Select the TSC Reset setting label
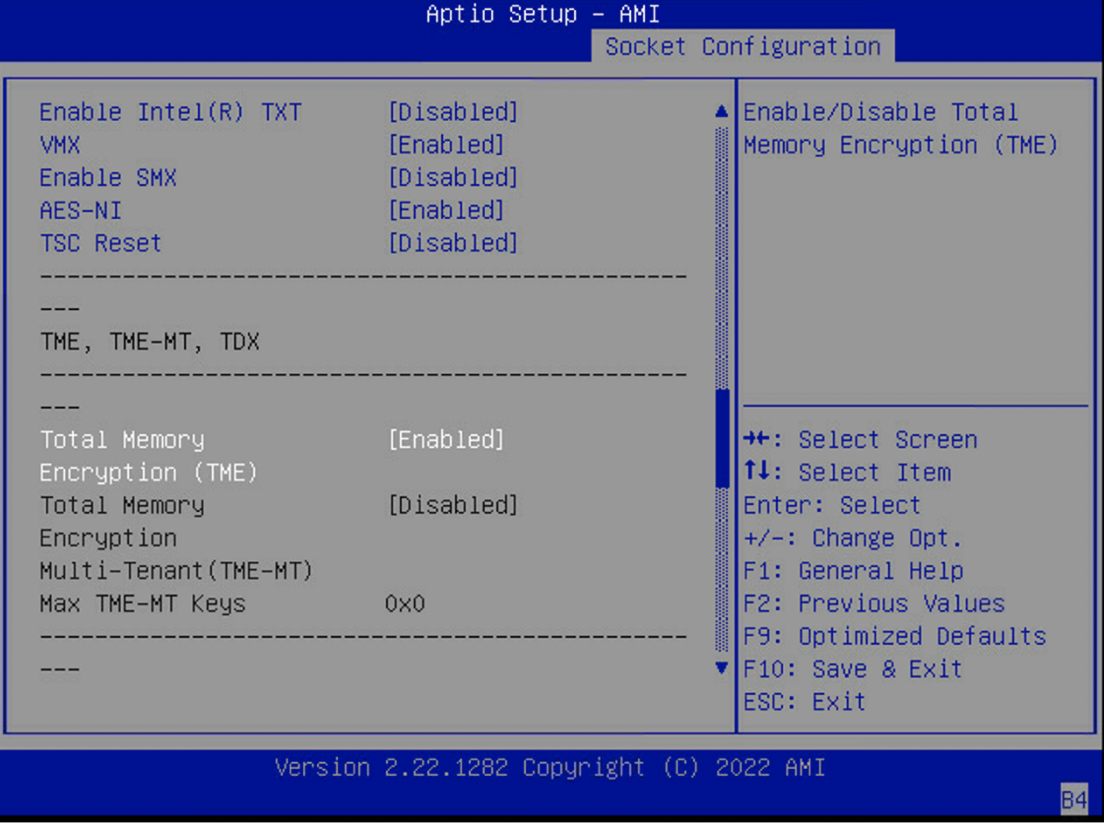 100,244
